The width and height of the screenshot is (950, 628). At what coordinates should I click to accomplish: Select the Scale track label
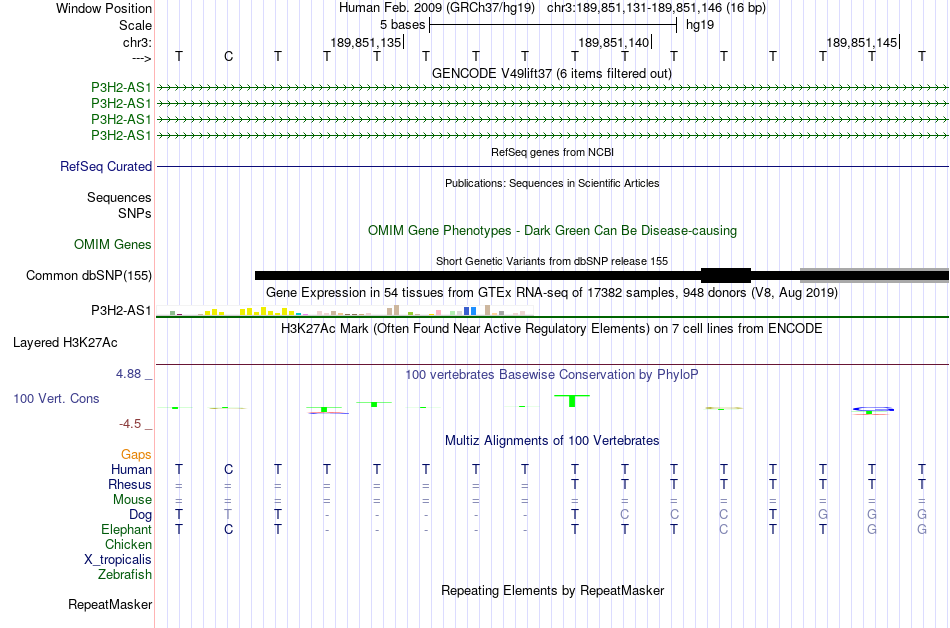(x=135, y=25)
